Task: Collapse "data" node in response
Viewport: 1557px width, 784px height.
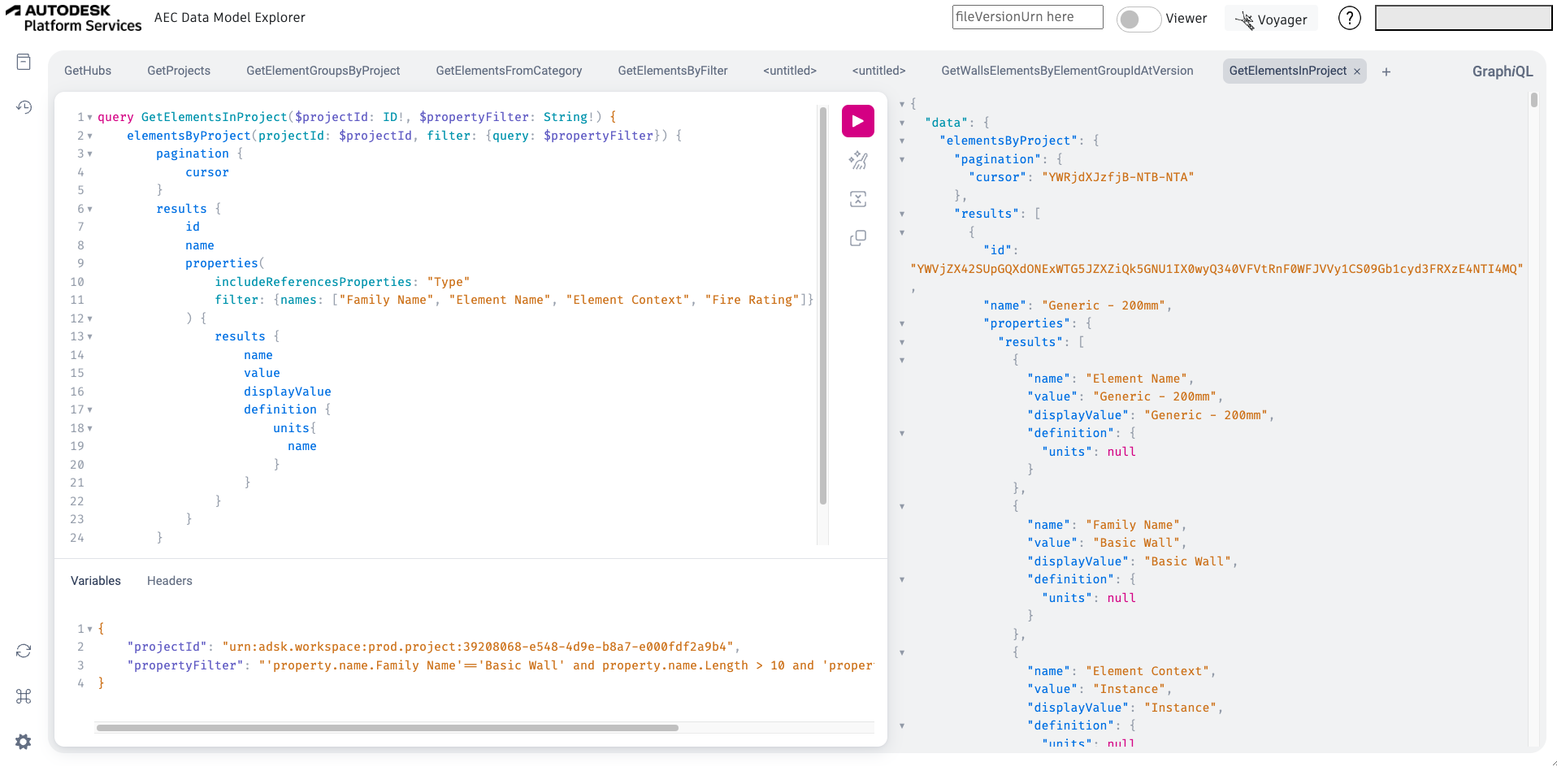Action: point(902,123)
